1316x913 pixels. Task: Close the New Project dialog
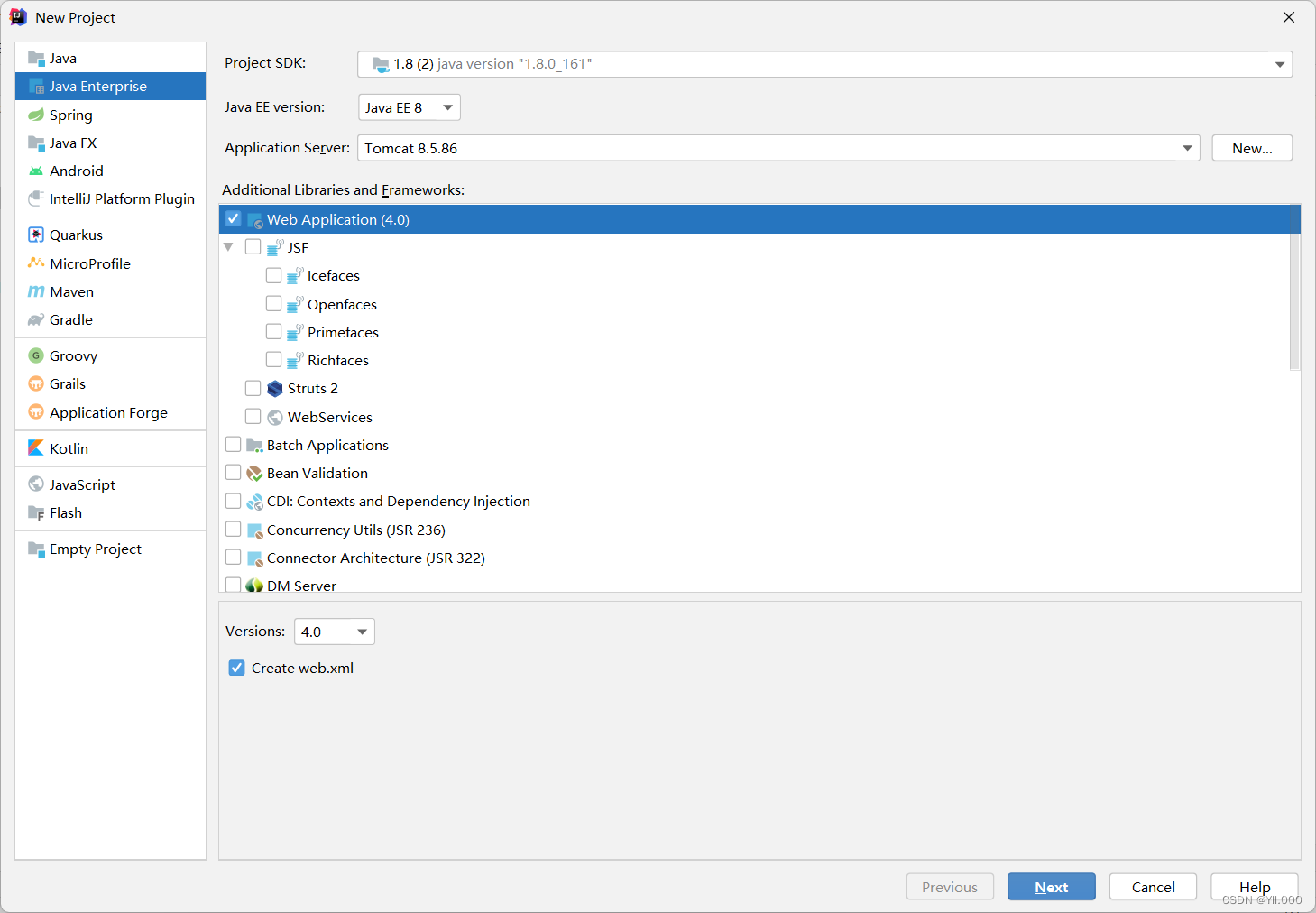tap(1289, 17)
